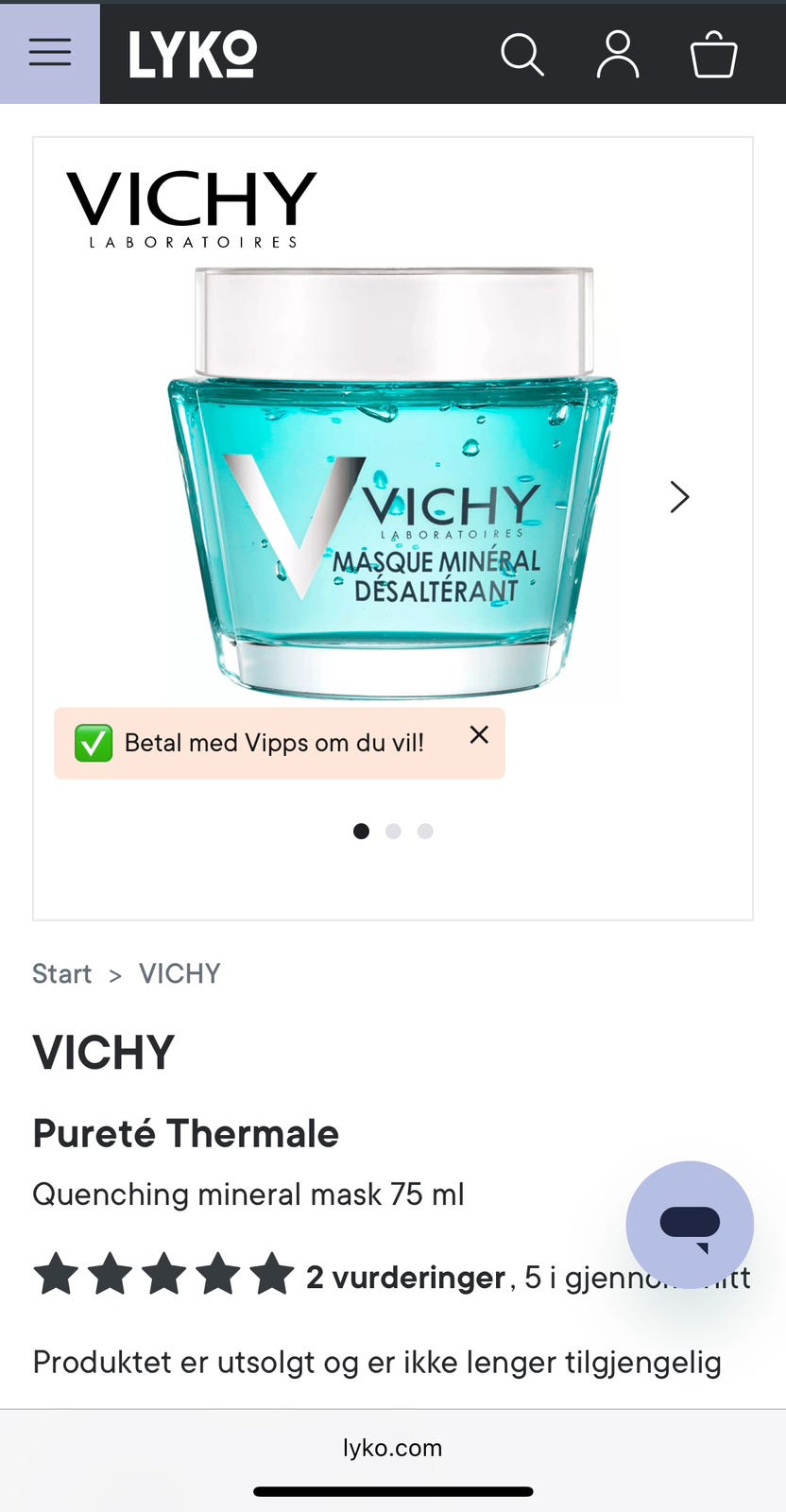Select the third carousel dot

425,831
